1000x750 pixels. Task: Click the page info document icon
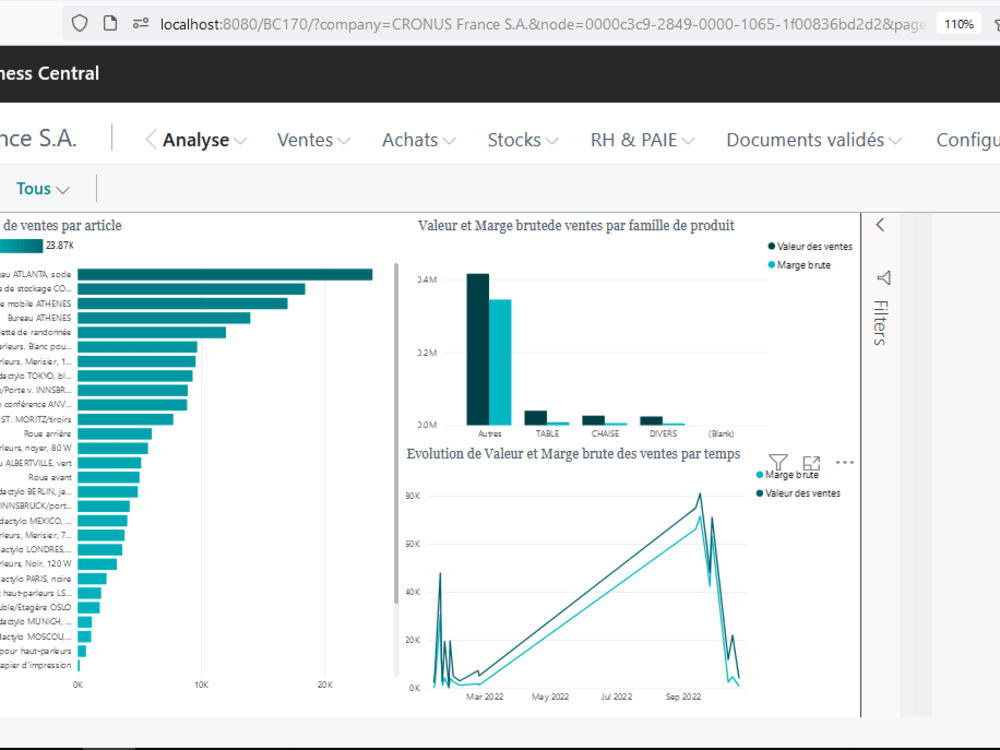(110, 24)
